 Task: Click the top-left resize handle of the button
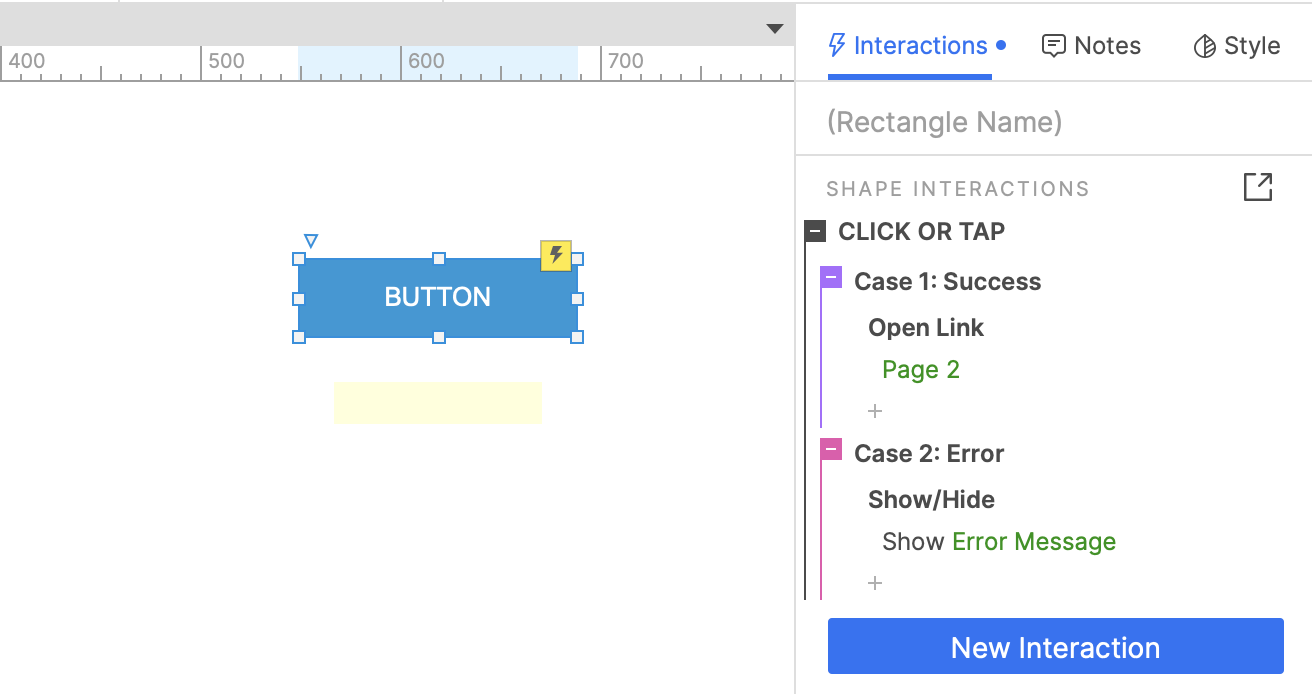point(299,259)
